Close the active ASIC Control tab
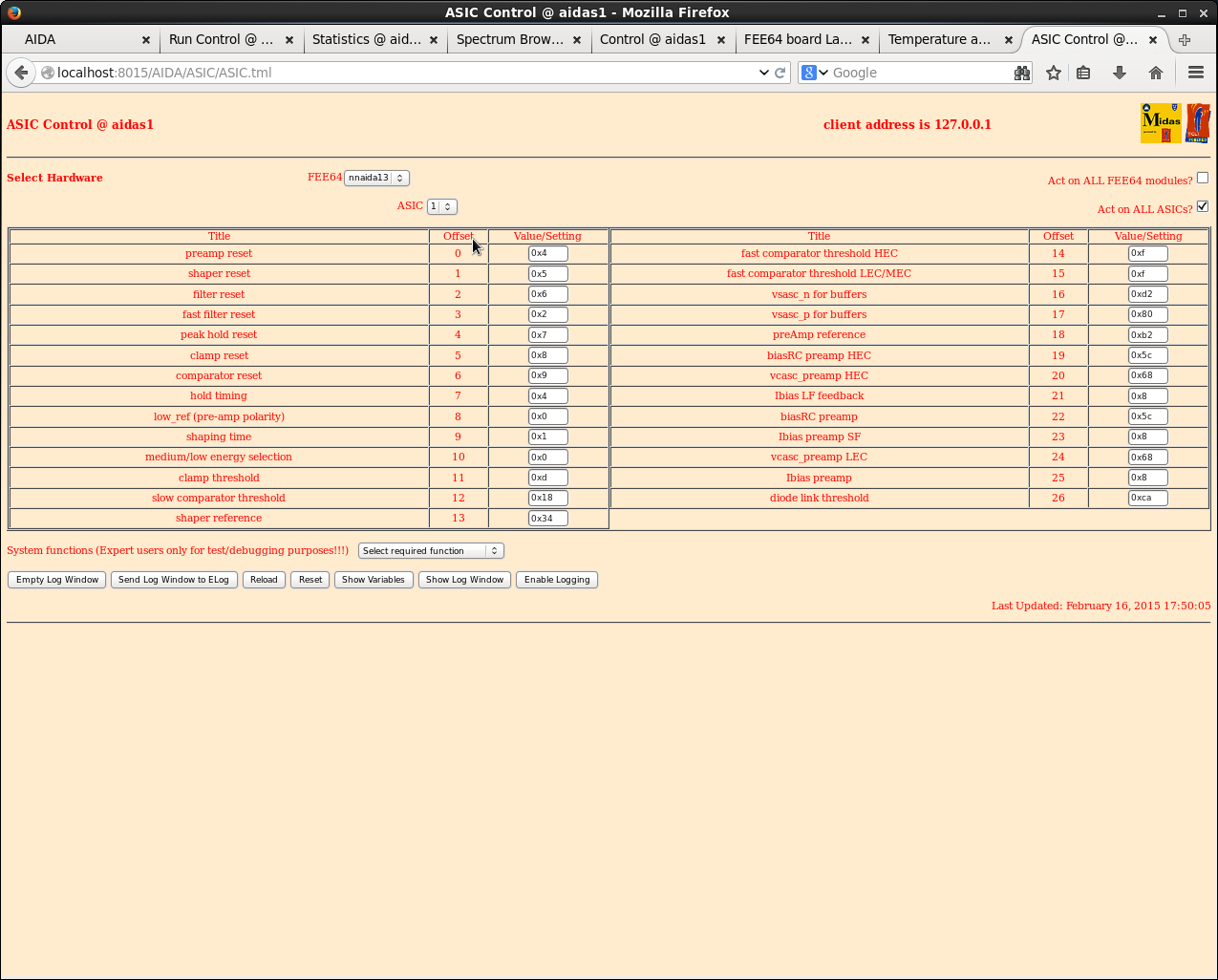Screen dimensions: 1218x980 point(1153,40)
